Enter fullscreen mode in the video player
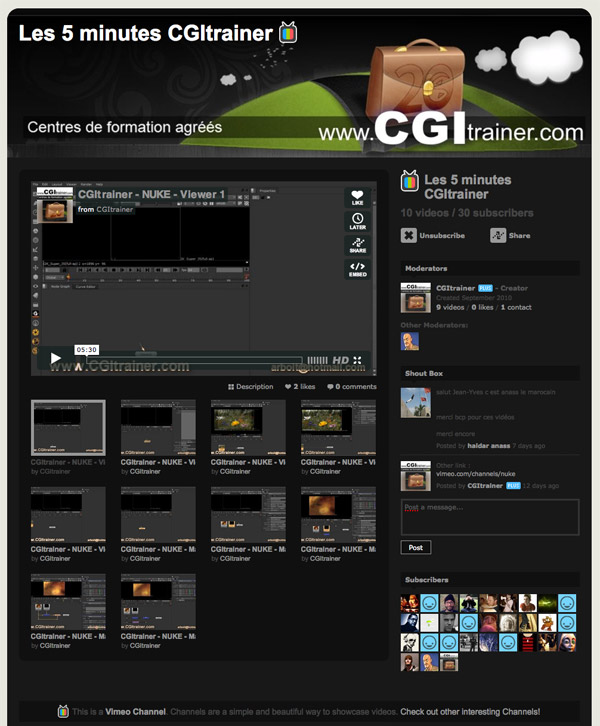Image resolution: width=600 pixels, height=726 pixels. (357, 360)
